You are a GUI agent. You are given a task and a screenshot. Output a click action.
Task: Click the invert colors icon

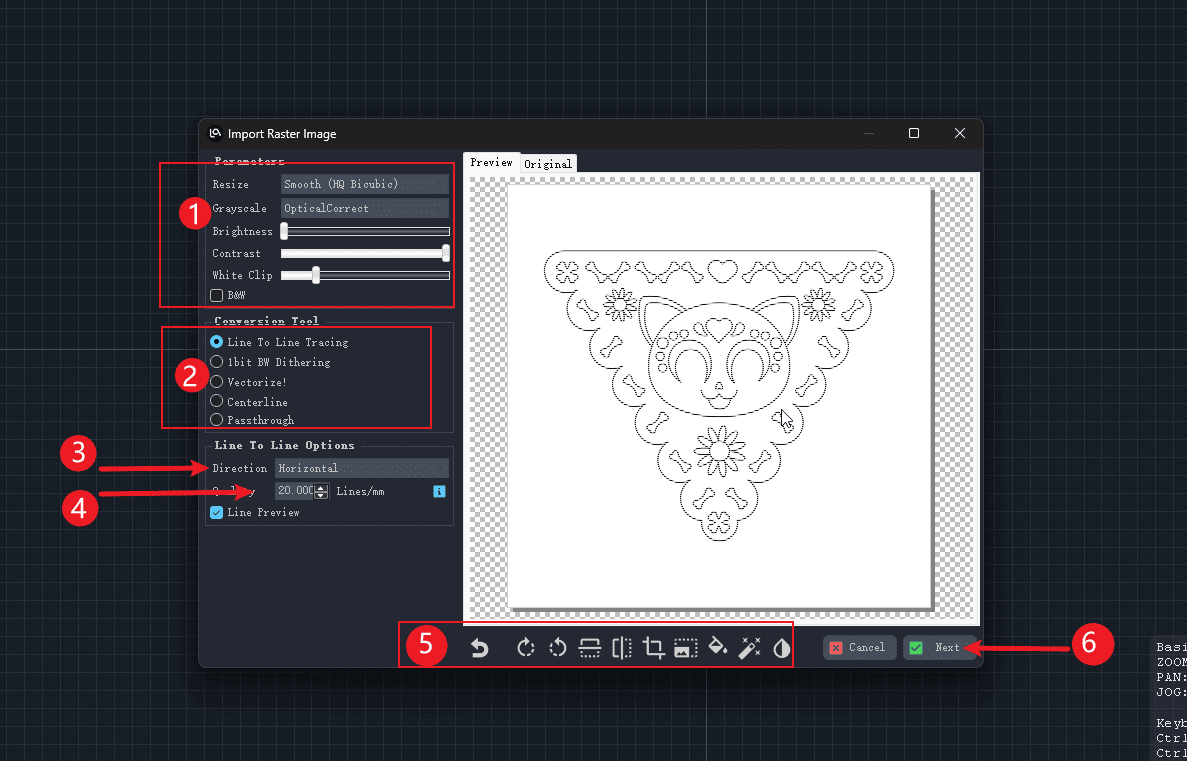[x=781, y=648]
